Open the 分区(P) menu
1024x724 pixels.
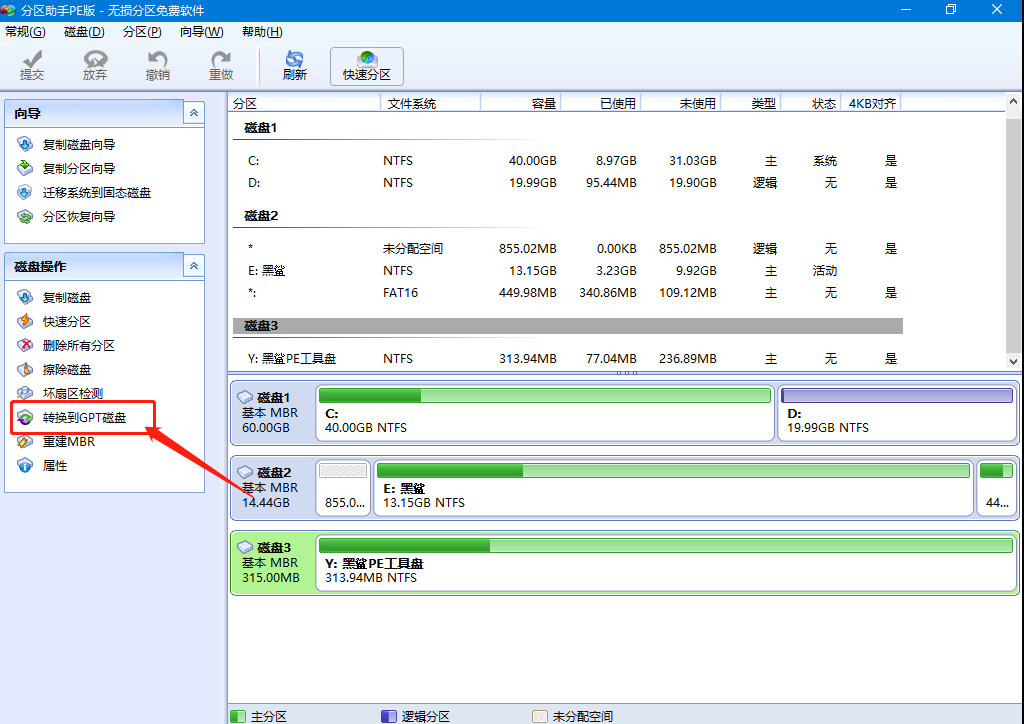(x=142, y=31)
